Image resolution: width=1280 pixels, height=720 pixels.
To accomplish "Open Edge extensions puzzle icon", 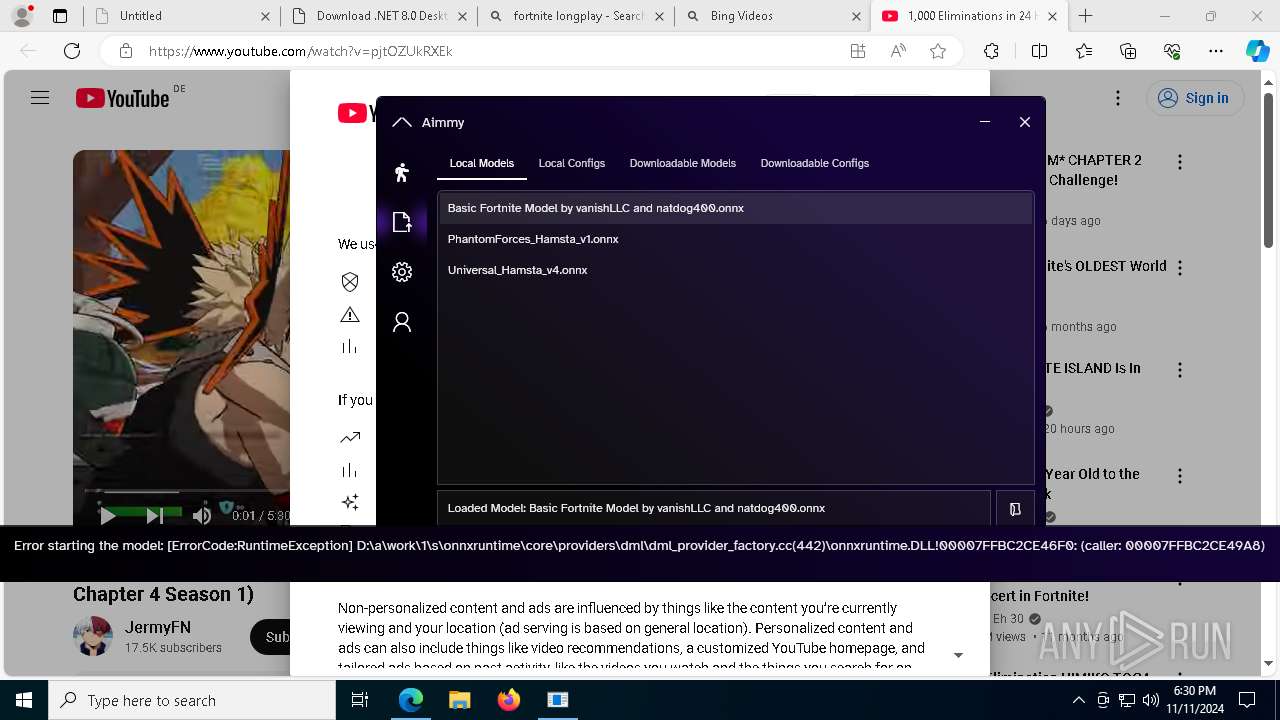I will (991, 51).
